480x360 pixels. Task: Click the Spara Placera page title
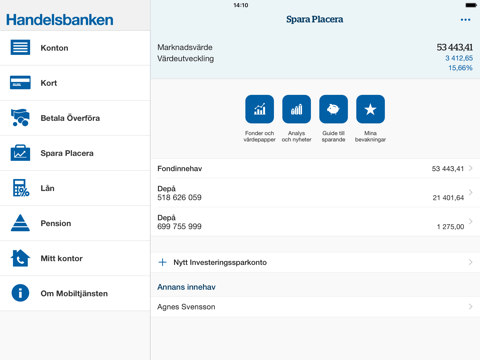(x=315, y=19)
